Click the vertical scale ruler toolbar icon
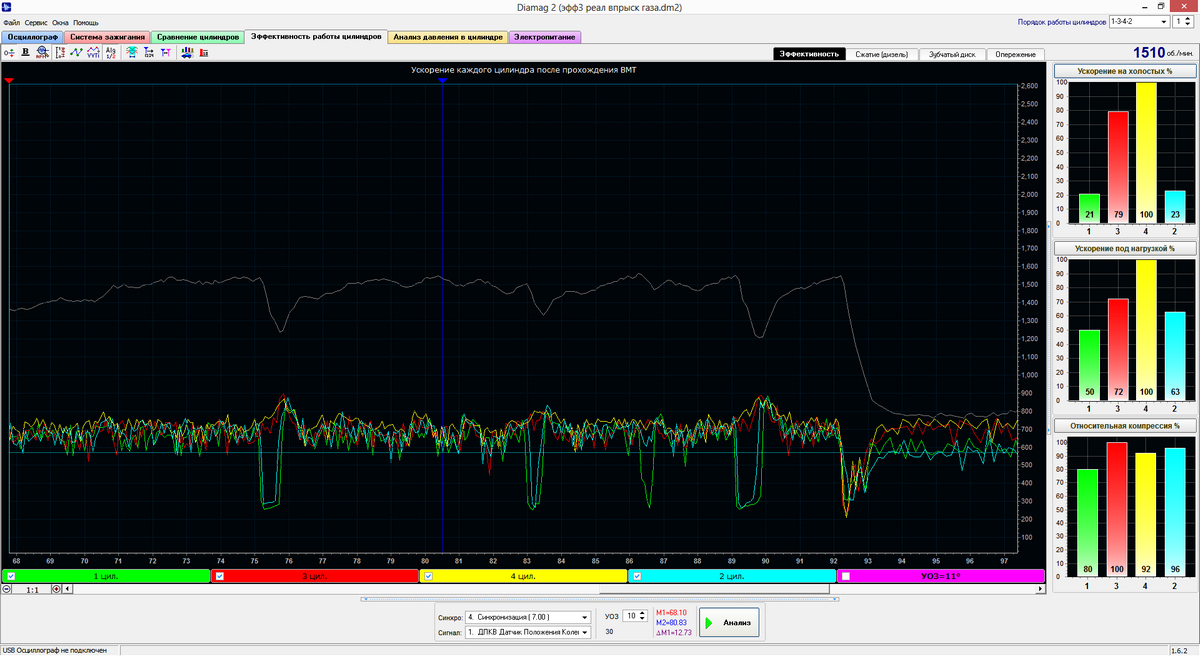This screenshot has width=1200, height=656. click(61, 53)
